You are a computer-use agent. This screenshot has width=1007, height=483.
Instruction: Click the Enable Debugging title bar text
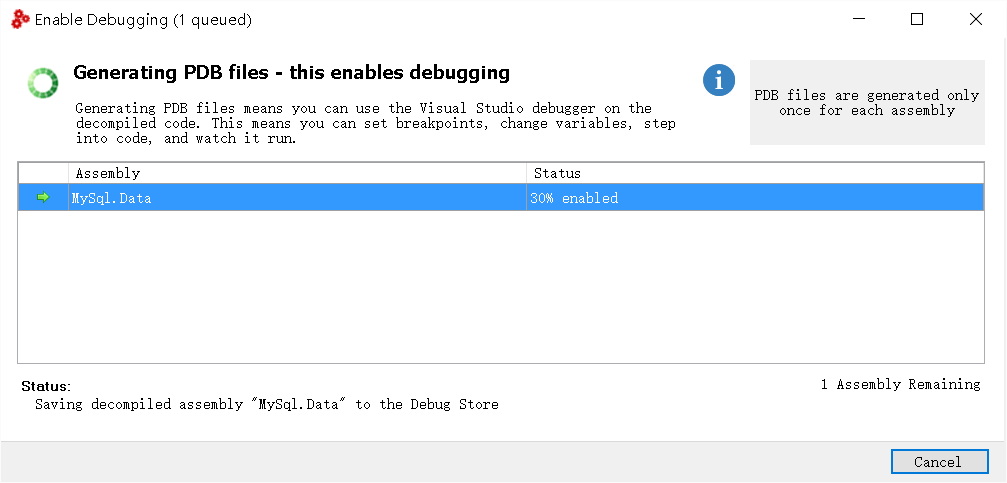tap(143, 20)
